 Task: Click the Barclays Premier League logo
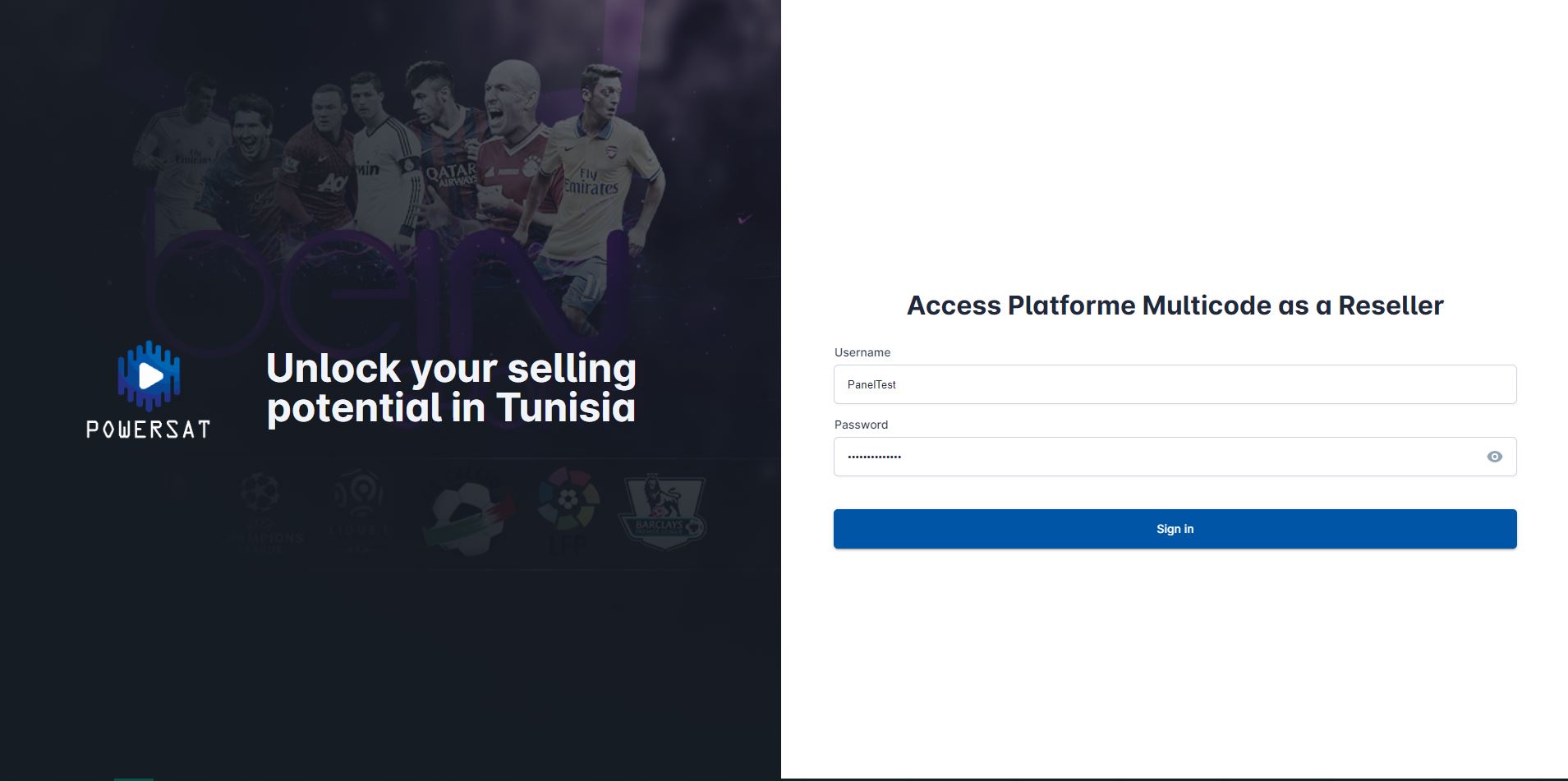[662, 510]
